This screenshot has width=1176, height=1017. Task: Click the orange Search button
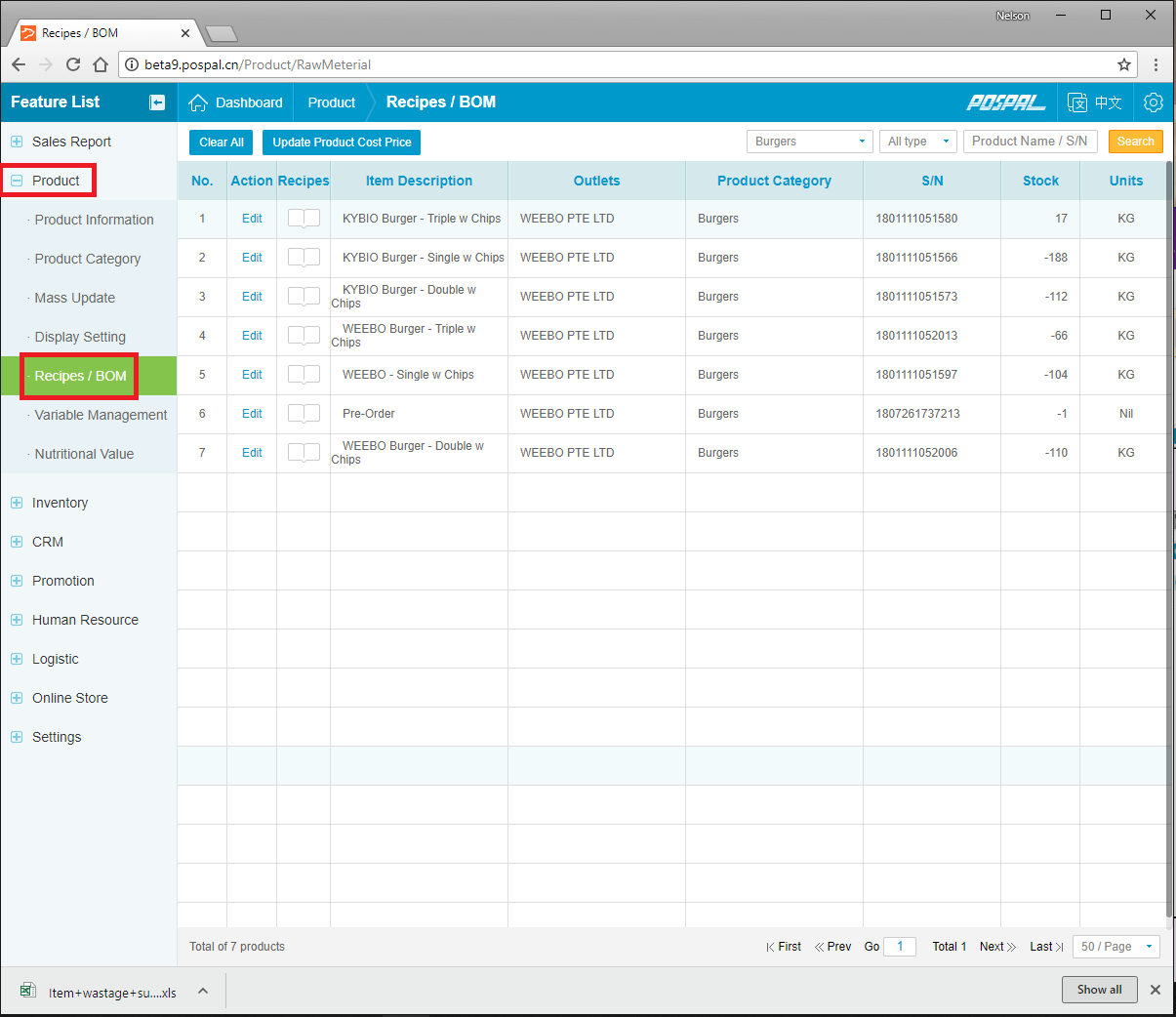coord(1136,142)
